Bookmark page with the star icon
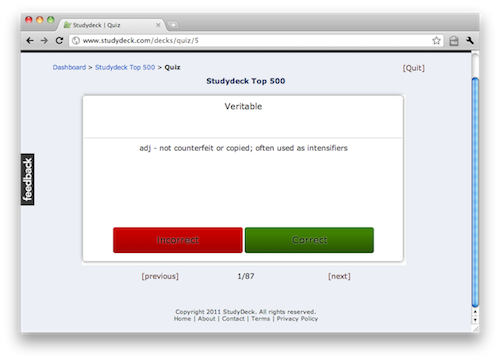 [x=436, y=41]
